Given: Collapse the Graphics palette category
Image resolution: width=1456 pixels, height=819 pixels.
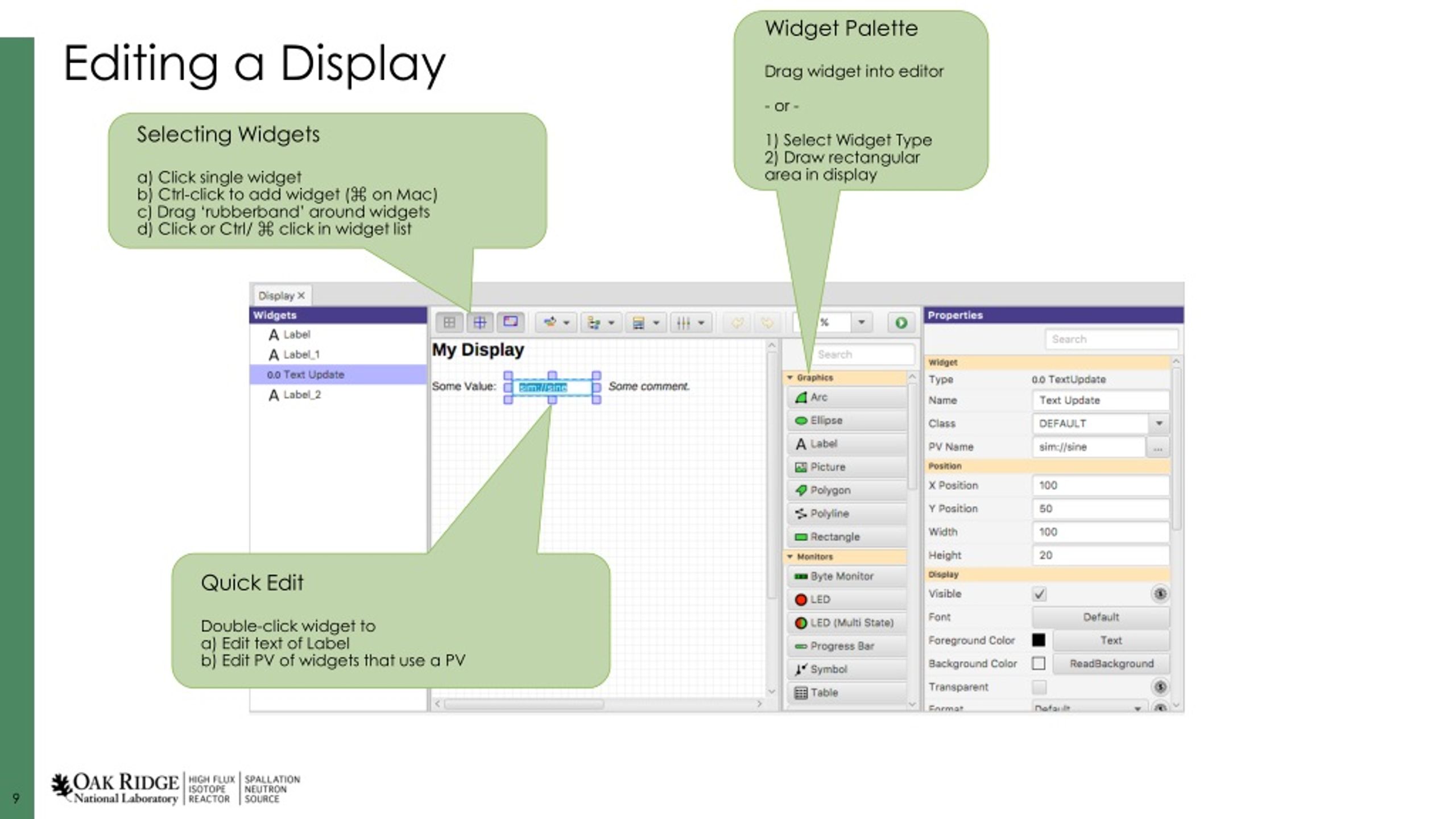Looking at the screenshot, I should click(x=790, y=378).
